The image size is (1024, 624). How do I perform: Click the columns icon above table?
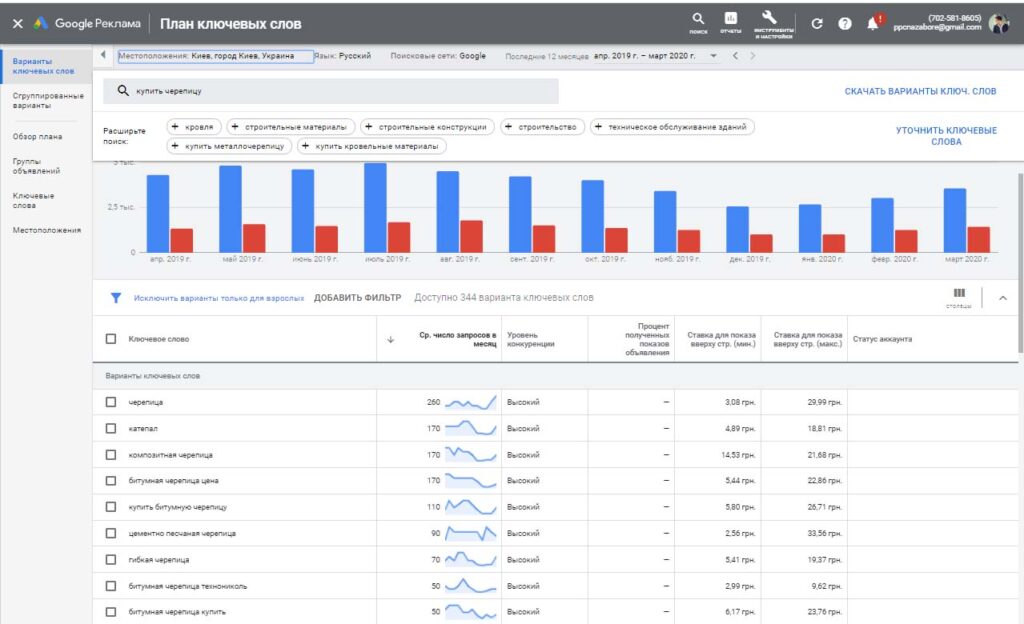959,294
